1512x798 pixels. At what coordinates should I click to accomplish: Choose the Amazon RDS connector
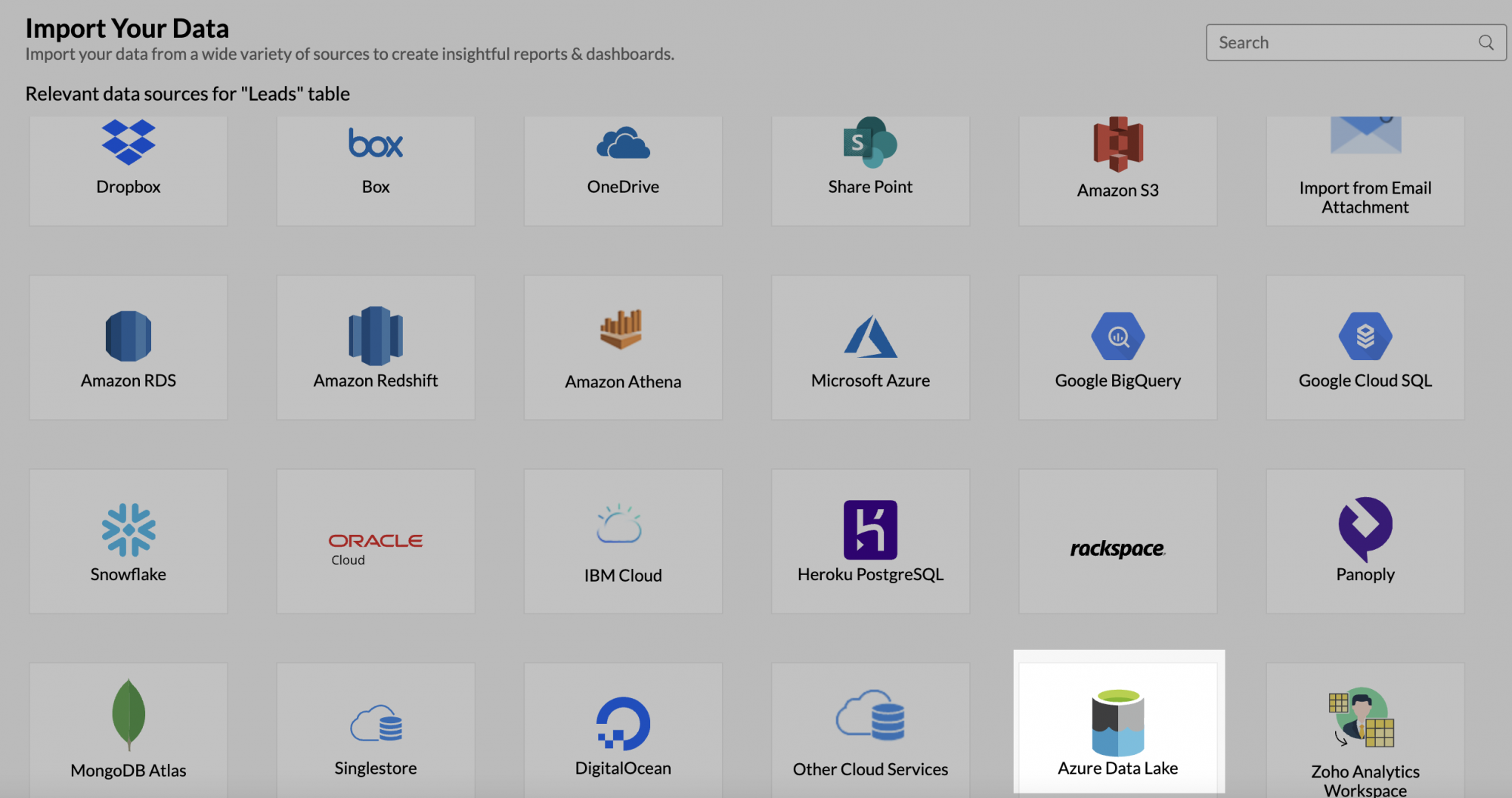pos(128,348)
